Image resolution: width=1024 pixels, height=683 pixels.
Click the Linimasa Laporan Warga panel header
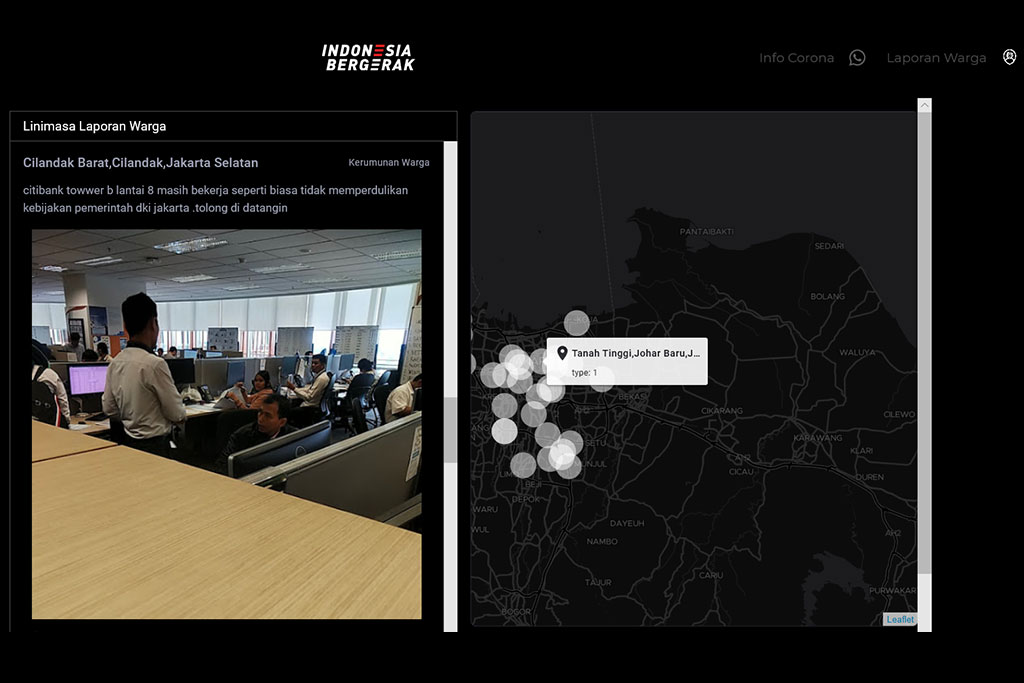point(95,126)
